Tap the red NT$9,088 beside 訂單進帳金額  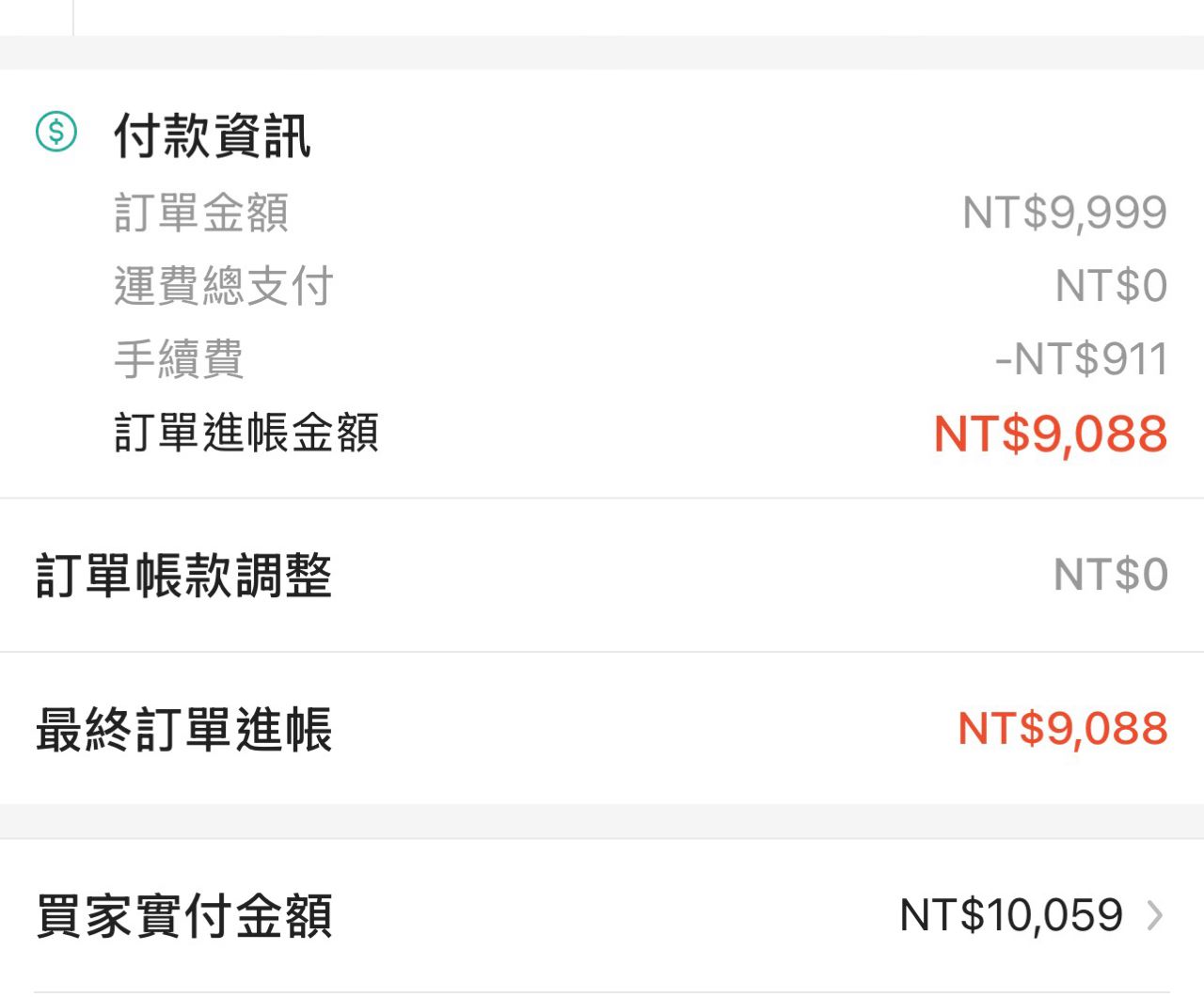click(1050, 434)
